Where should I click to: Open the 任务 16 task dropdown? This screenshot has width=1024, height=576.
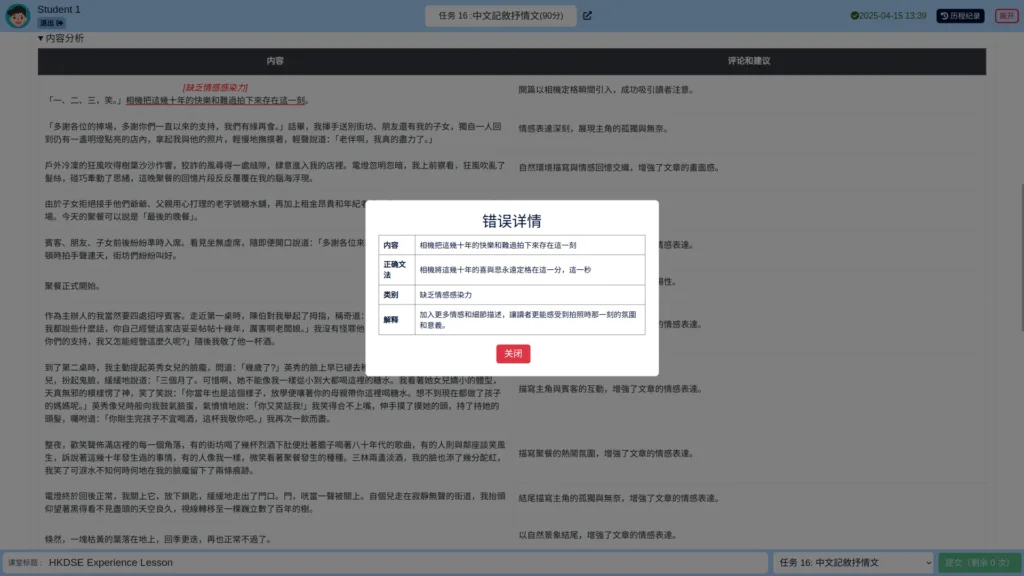click(854, 562)
